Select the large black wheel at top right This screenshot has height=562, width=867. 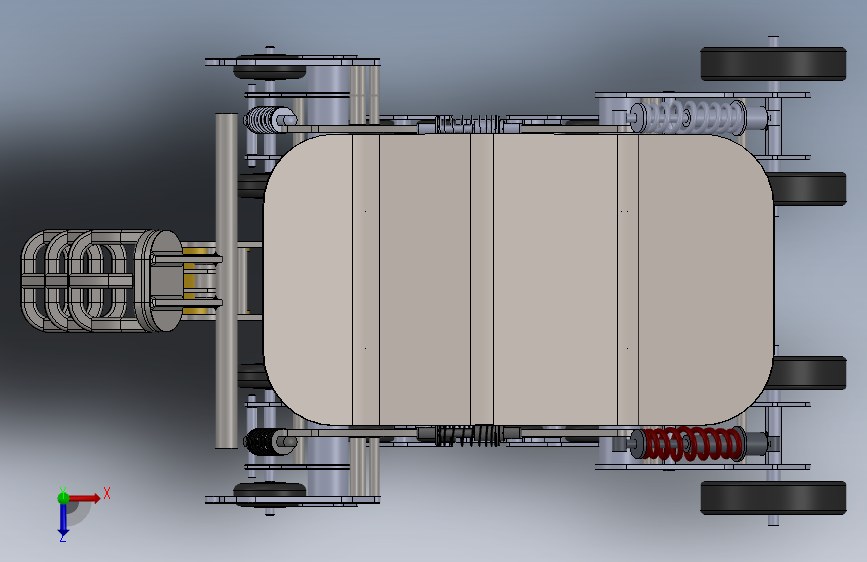(773, 64)
